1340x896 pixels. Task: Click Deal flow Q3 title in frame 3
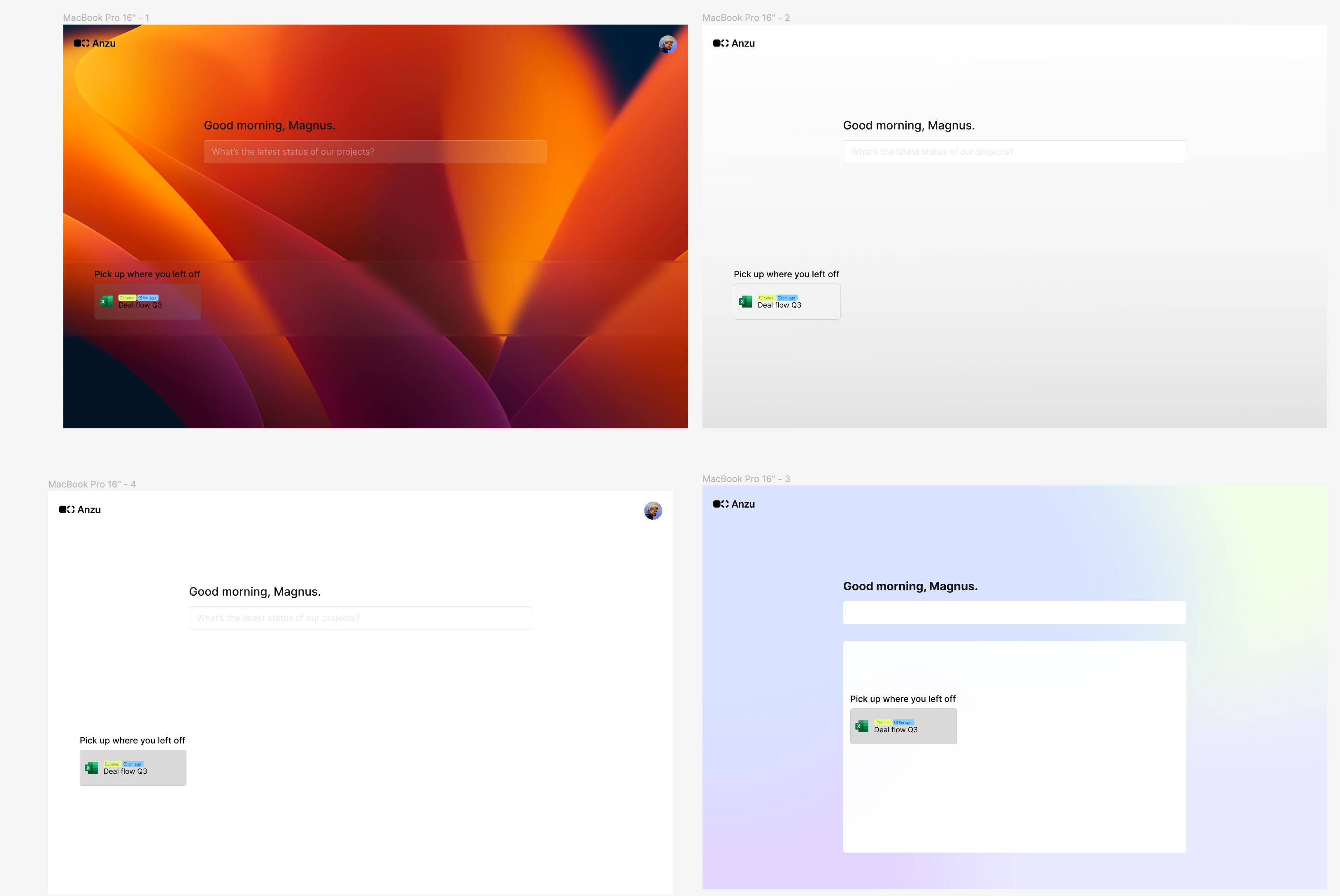[896, 730]
